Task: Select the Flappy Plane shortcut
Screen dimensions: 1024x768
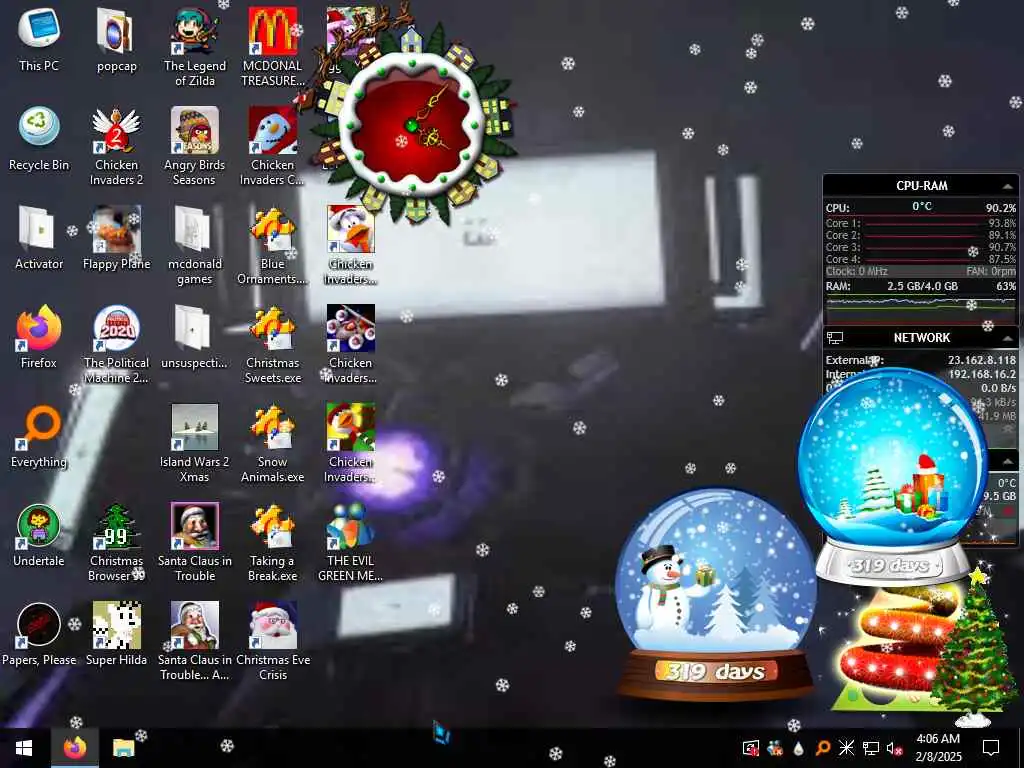Action: [116, 238]
